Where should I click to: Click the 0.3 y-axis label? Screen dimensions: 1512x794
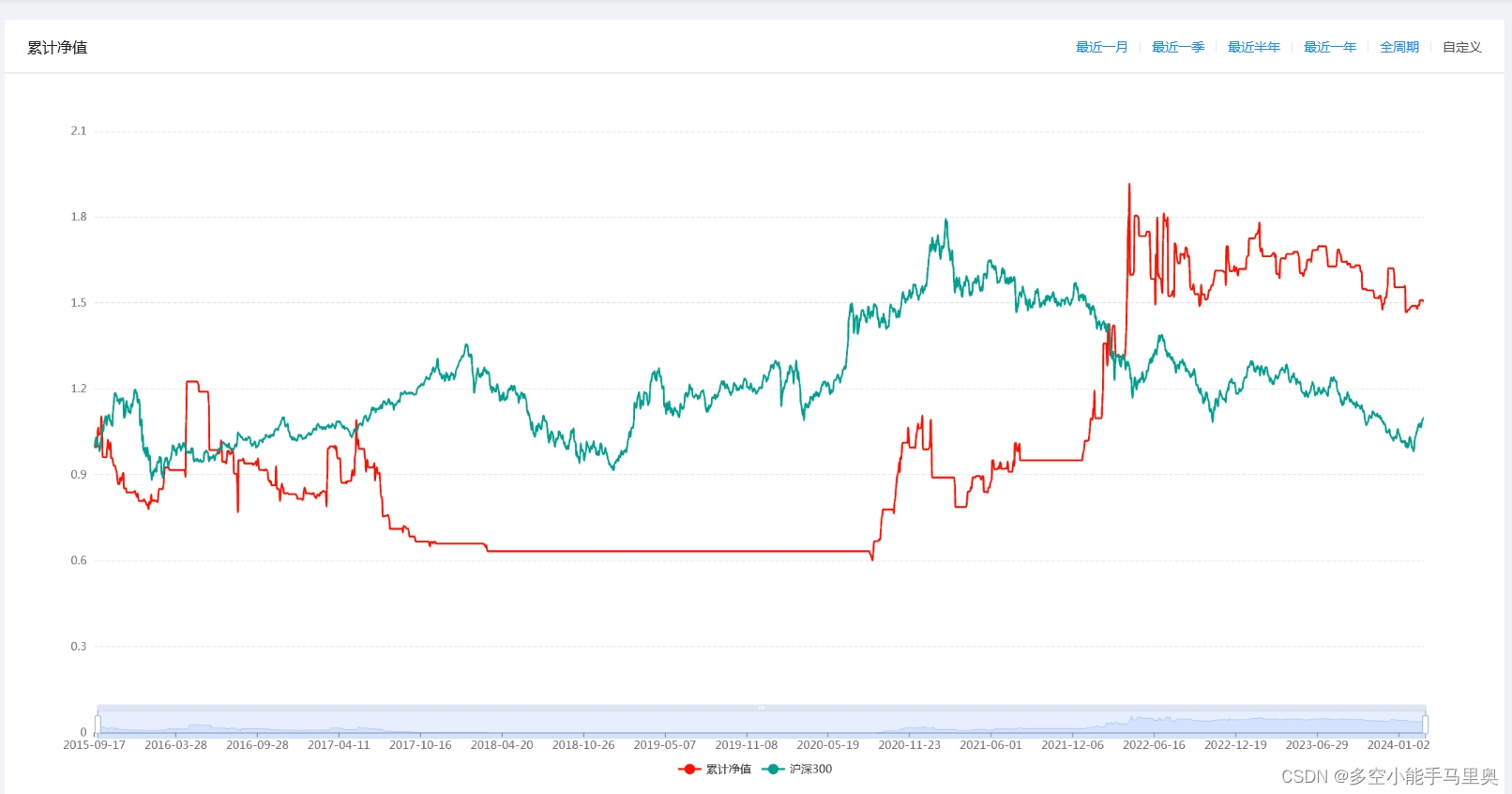(79, 646)
